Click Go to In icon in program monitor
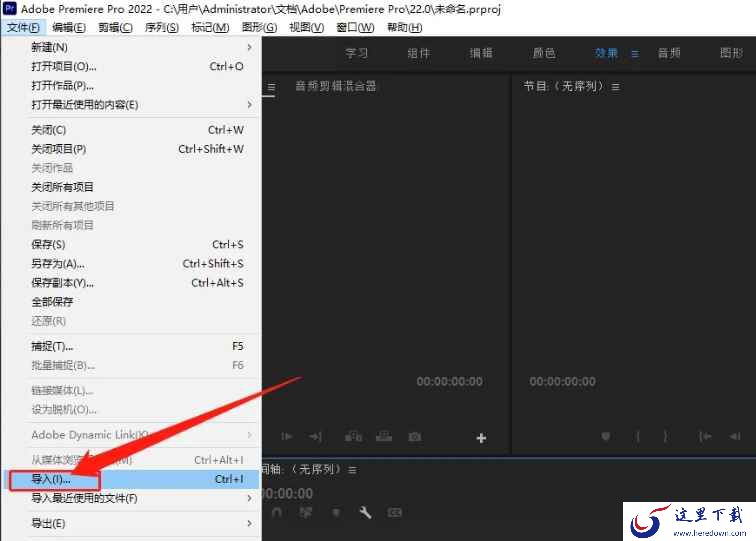 (705, 436)
